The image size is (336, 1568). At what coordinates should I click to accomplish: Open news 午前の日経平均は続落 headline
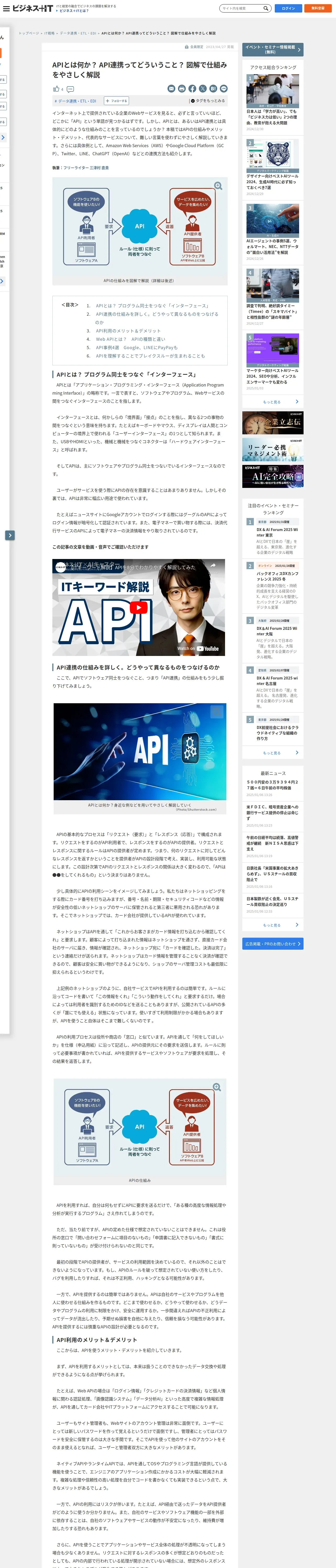[273, 843]
